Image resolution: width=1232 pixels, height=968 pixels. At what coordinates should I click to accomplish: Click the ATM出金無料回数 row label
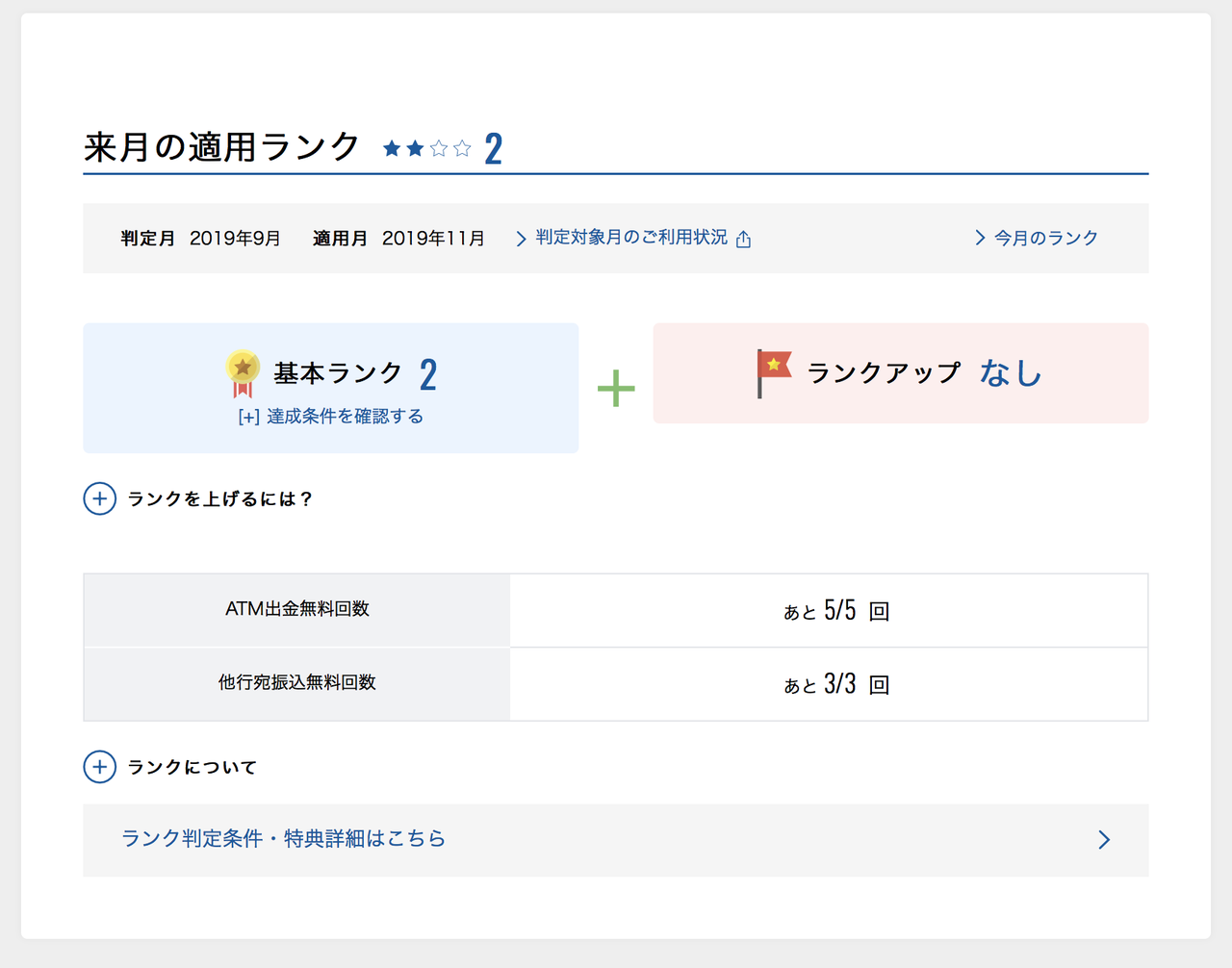coord(296,609)
